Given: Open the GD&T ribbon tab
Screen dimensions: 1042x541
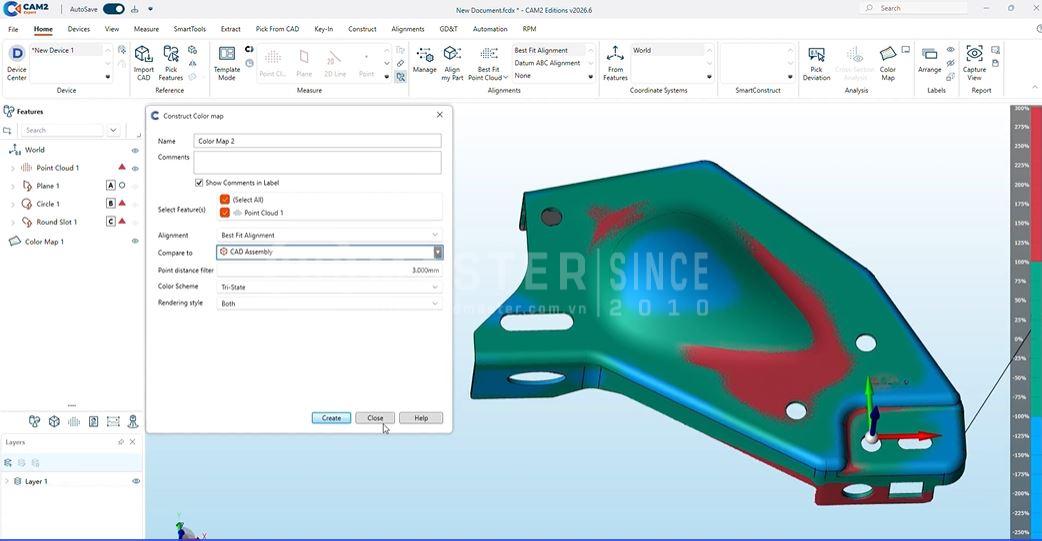Looking at the screenshot, I should 449,29.
